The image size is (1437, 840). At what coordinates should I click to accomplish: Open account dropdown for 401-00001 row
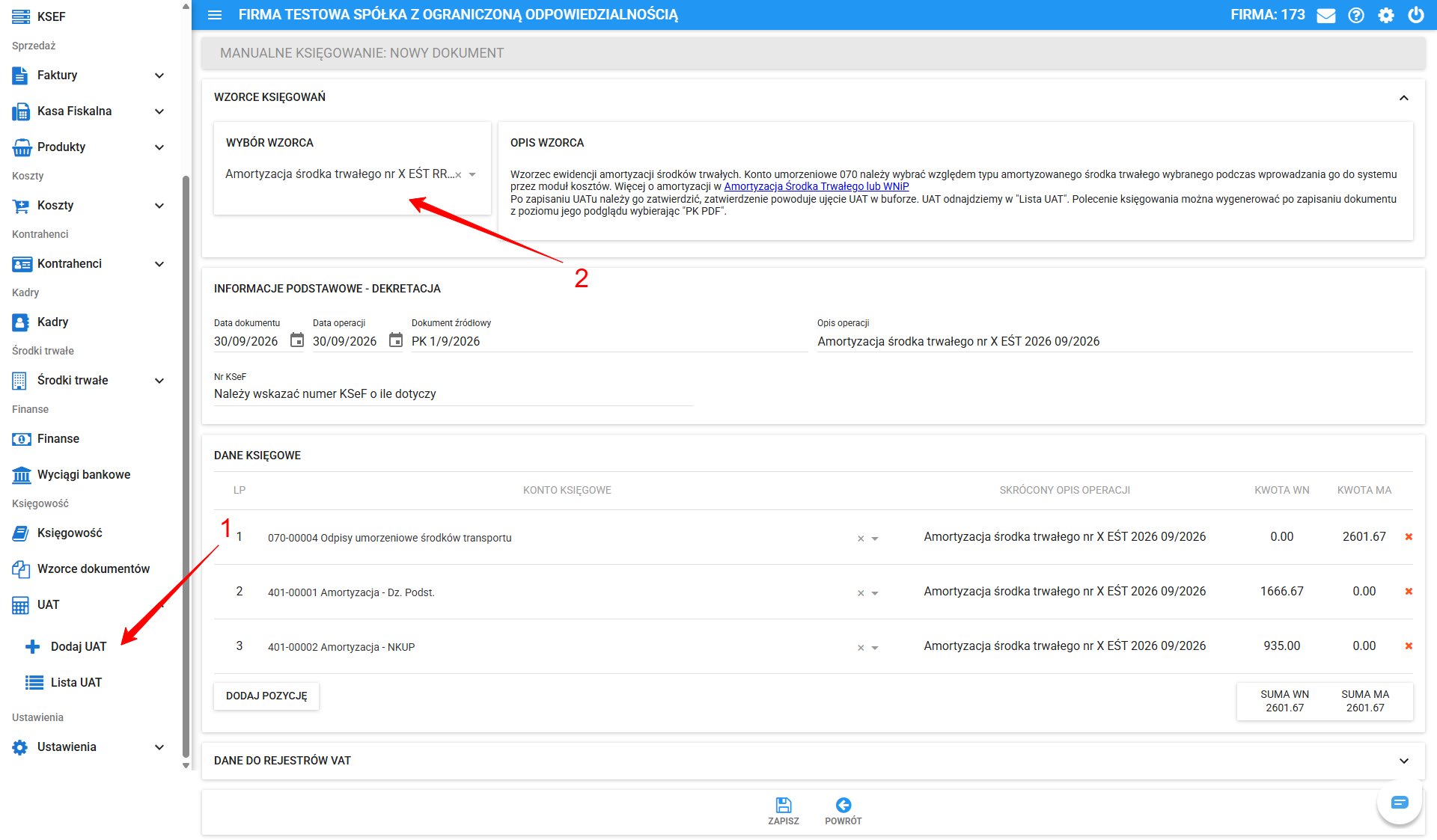(x=875, y=593)
